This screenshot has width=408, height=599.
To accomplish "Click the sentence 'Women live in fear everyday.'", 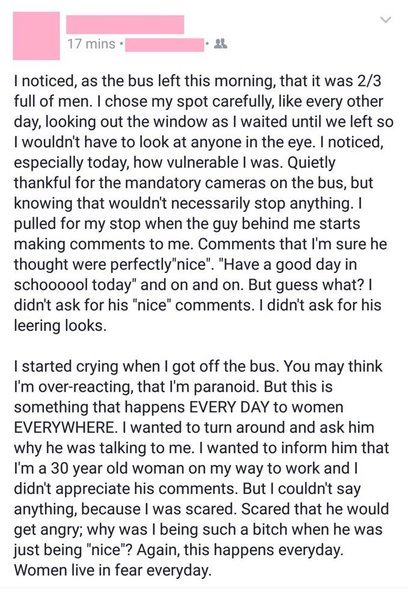I will 112,570.
